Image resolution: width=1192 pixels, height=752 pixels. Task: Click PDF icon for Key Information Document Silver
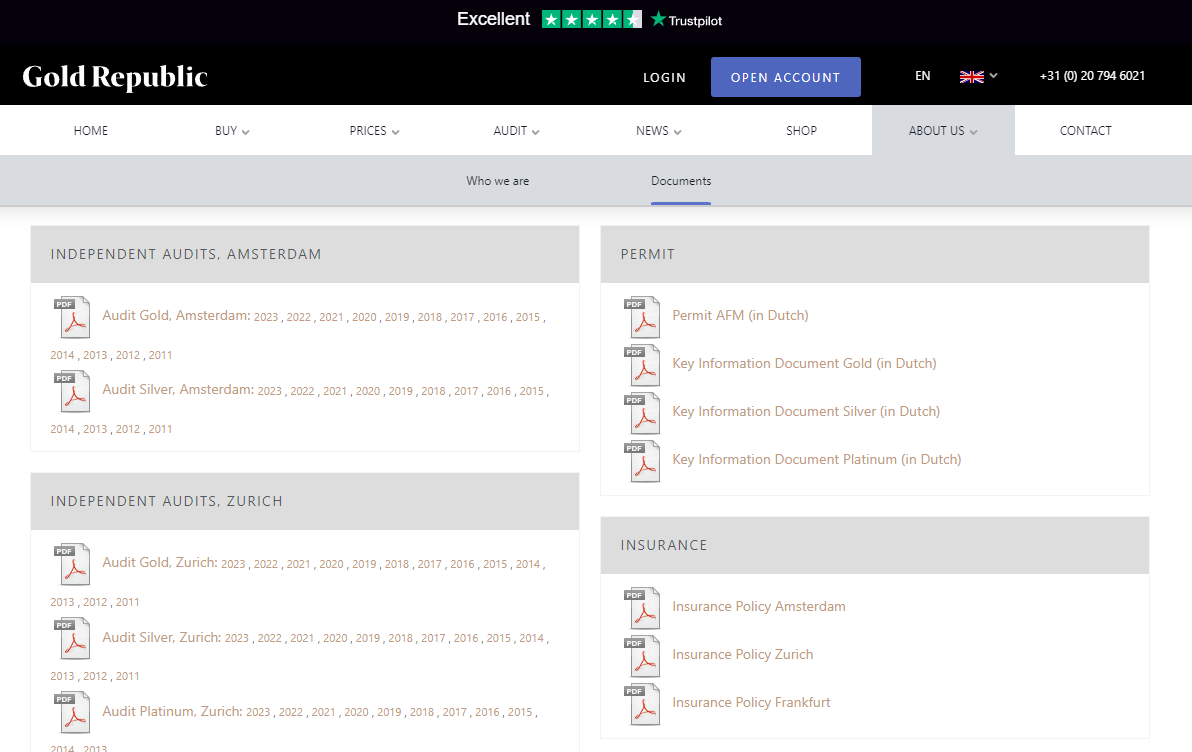(642, 413)
